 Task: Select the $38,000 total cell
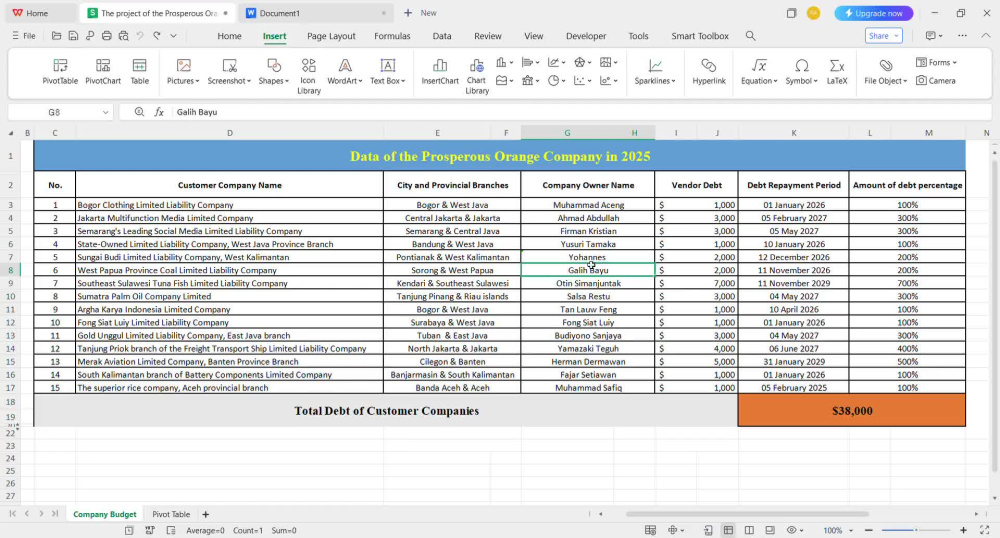852,411
